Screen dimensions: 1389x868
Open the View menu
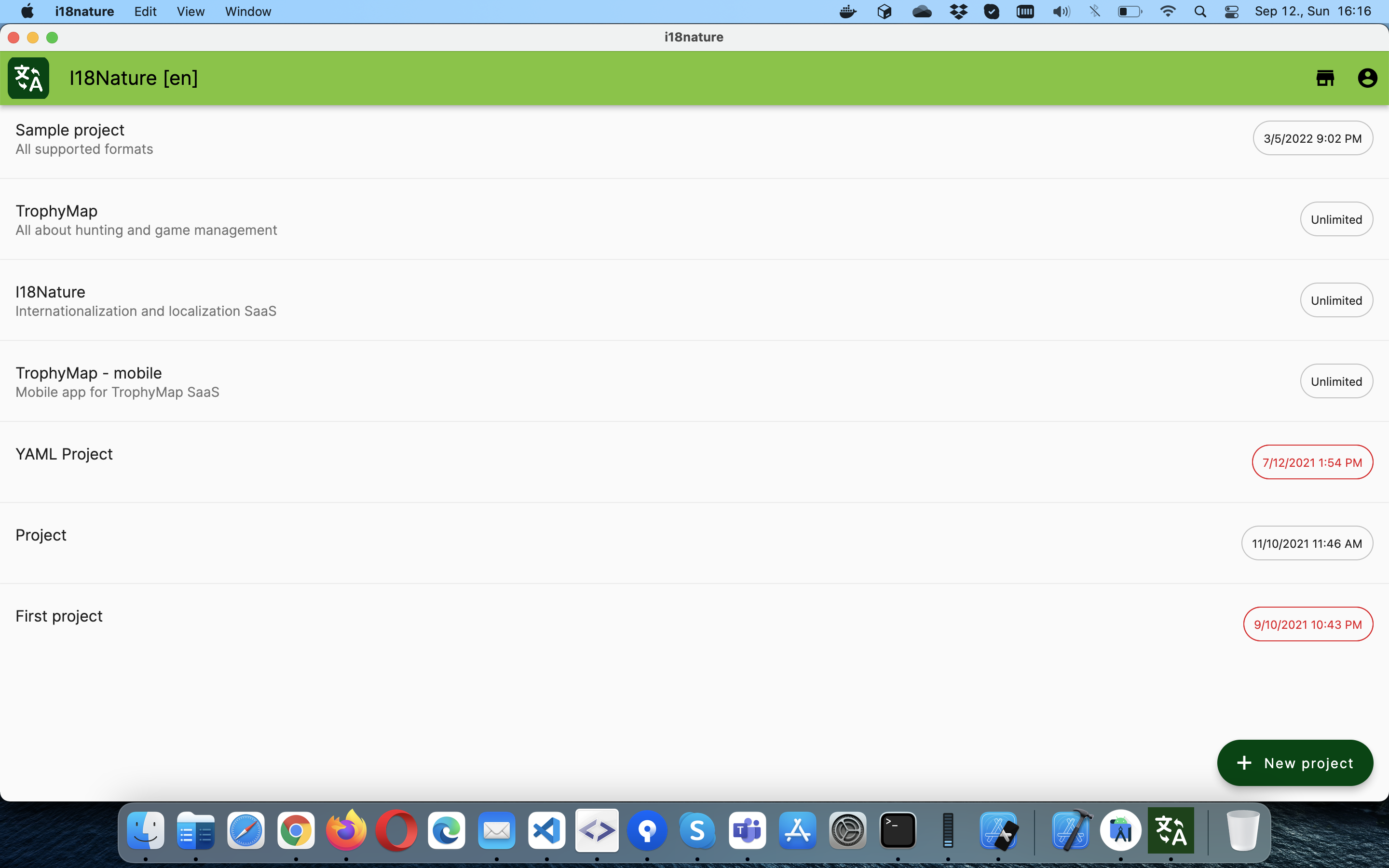[x=191, y=12]
